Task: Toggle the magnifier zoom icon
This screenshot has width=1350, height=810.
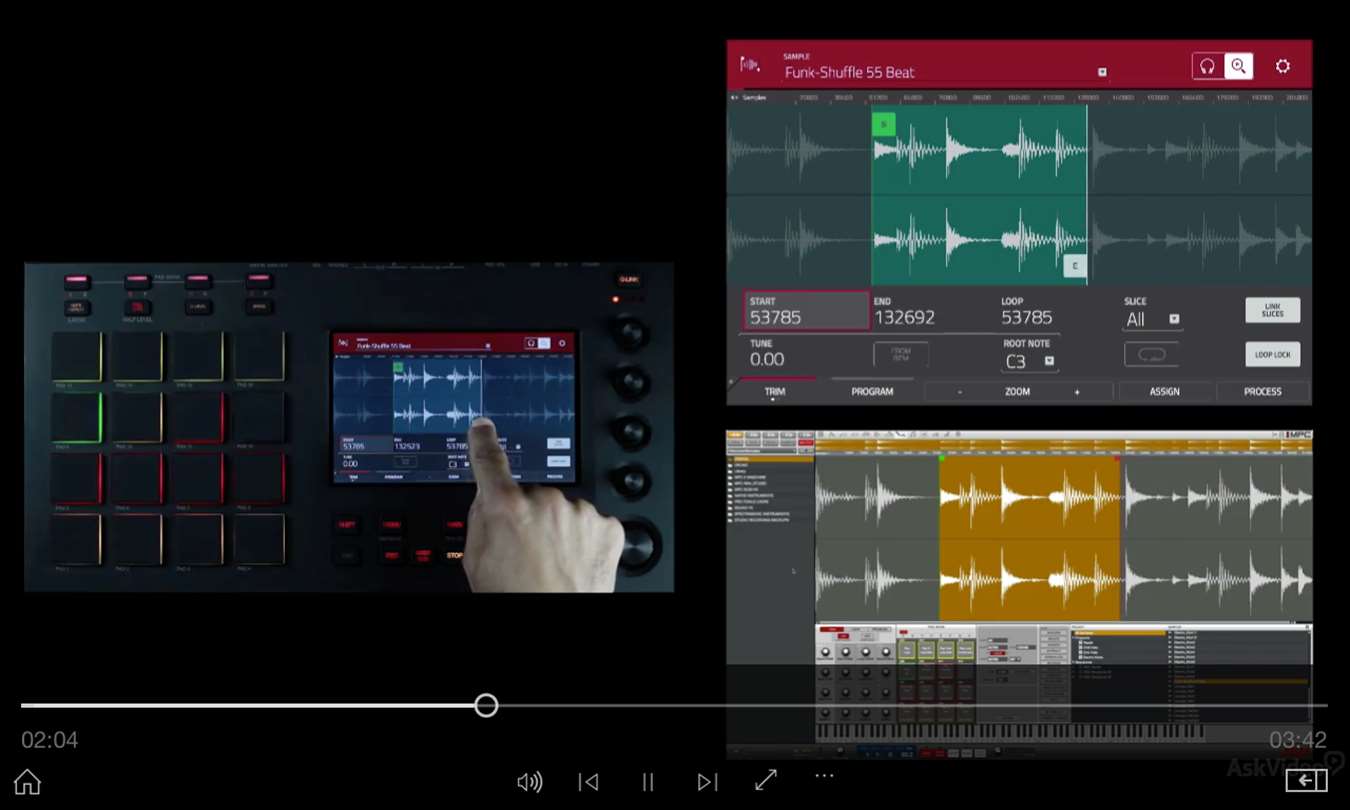Action: [1238, 66]
